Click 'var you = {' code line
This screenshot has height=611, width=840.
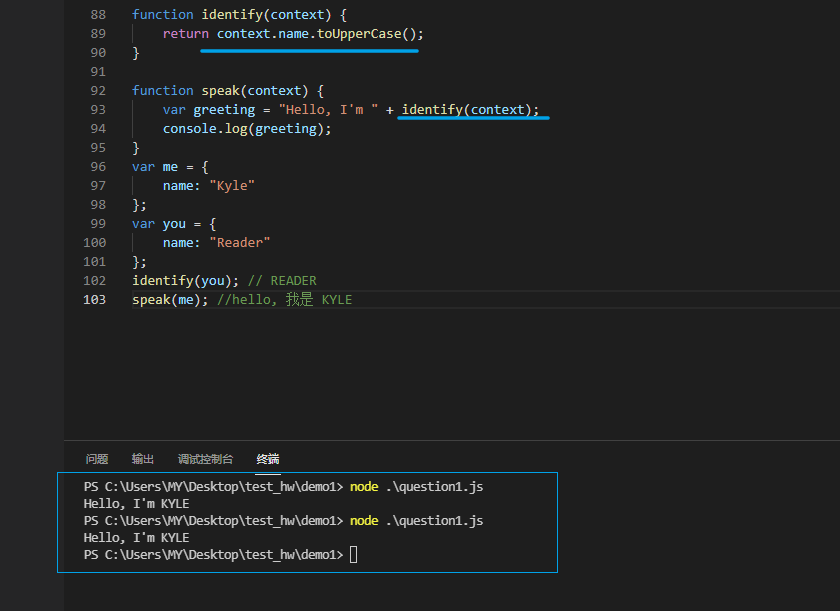[x=174, y=224]
